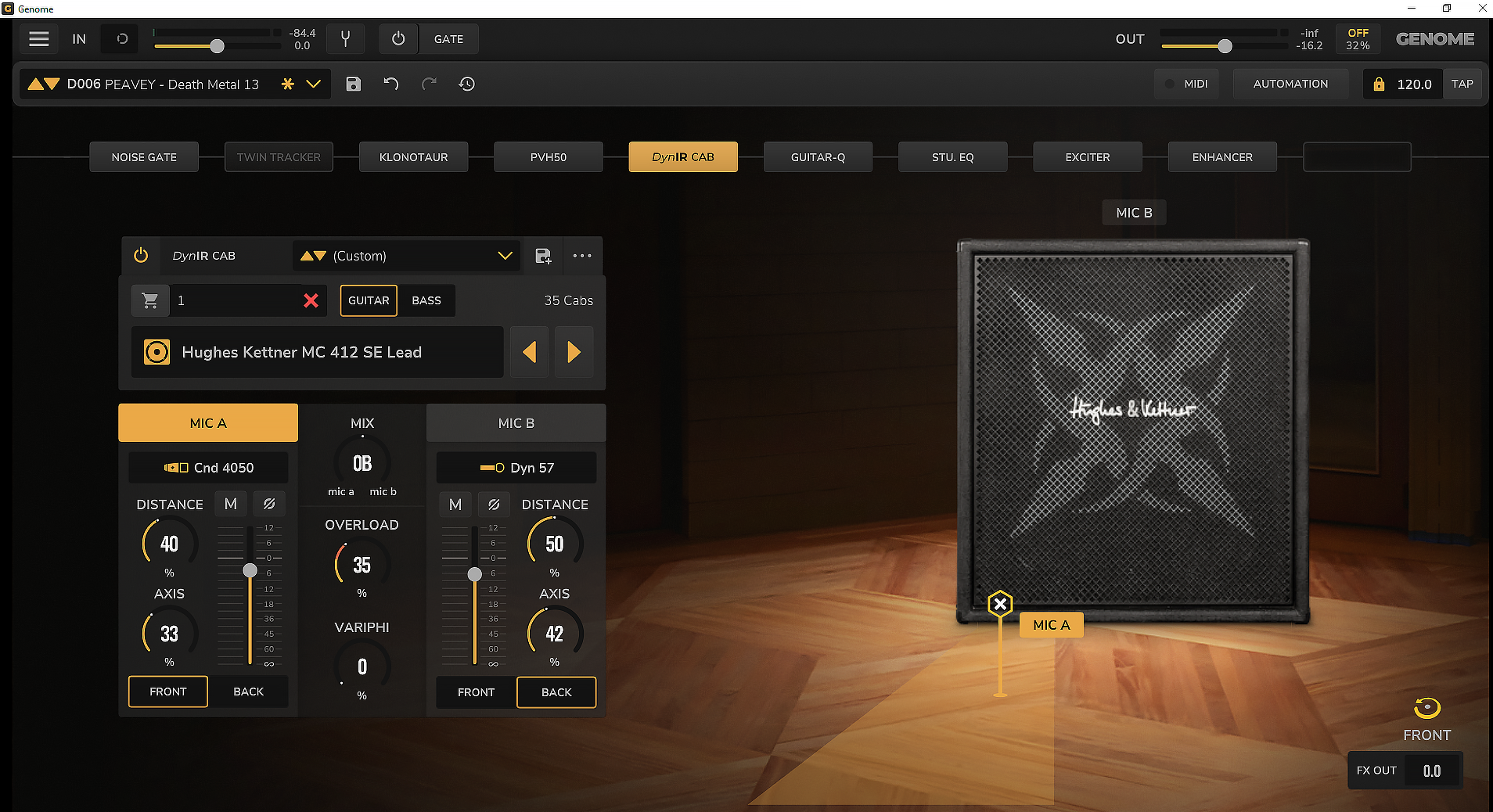Open the Dyn 57 microphone selector
The image size is (1493, 812).
coord(516,468)
